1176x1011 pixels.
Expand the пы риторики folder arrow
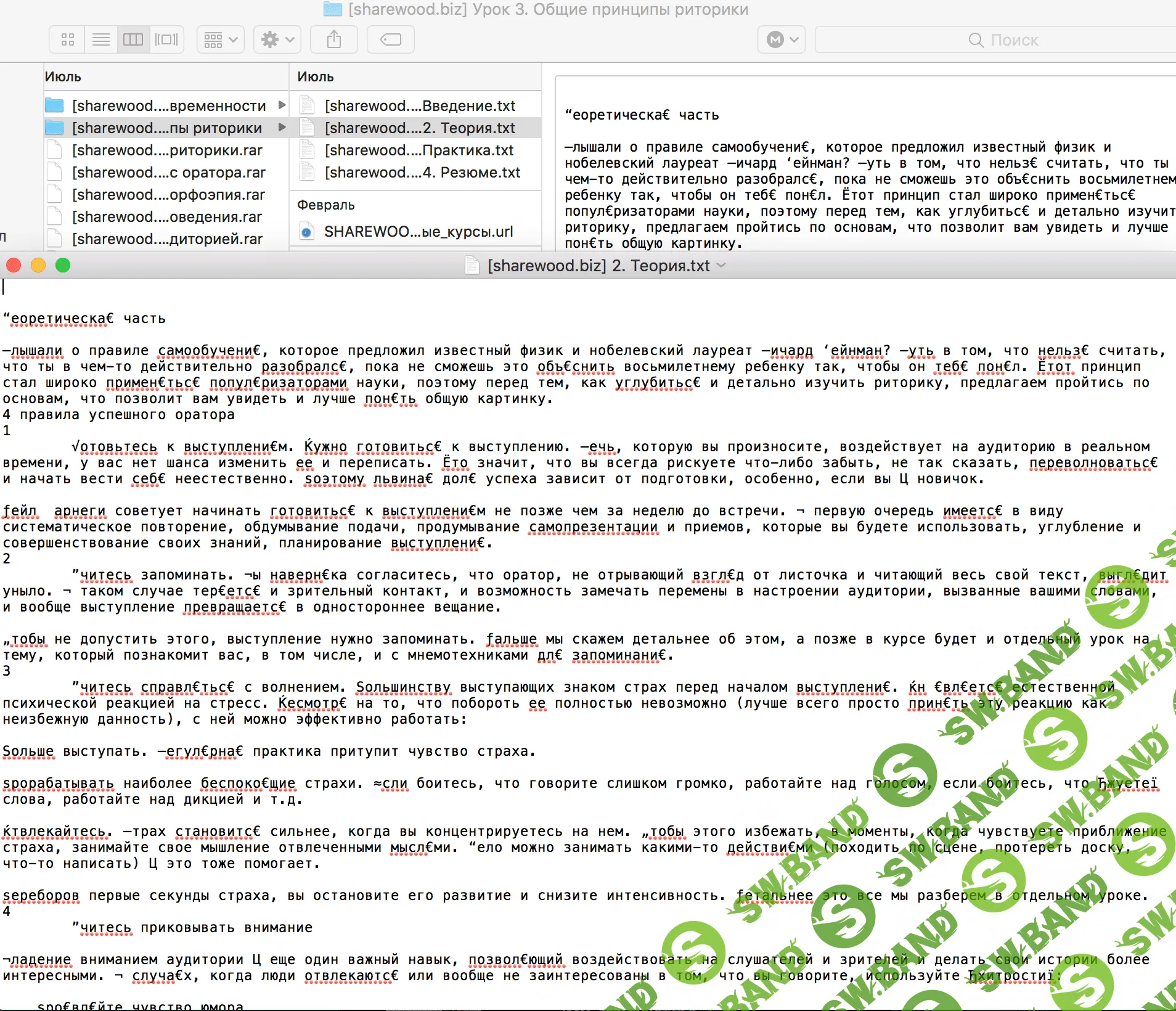pyautogui.click(x=282, y=128)
